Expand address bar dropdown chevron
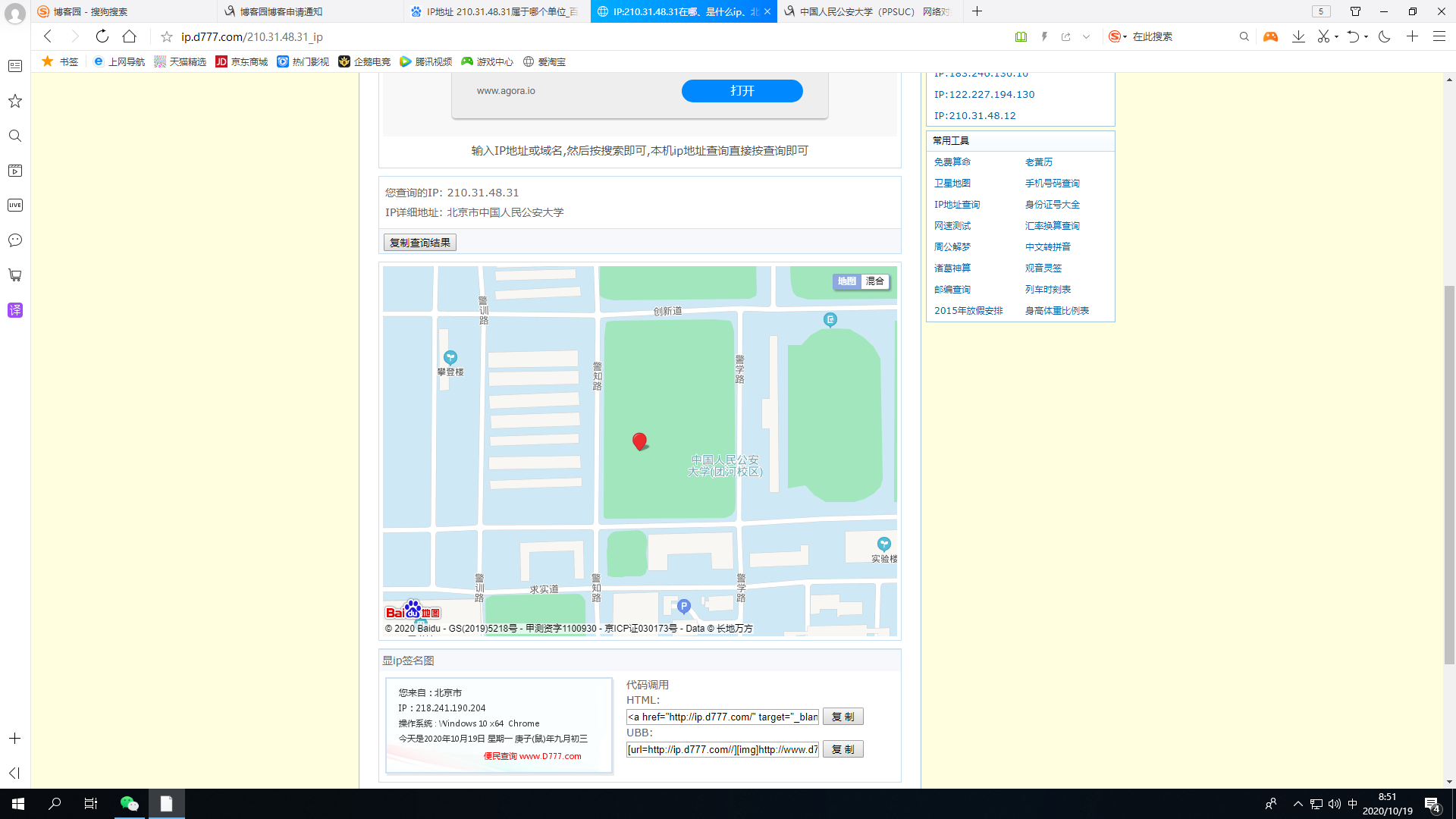 tap(1086, 36)
